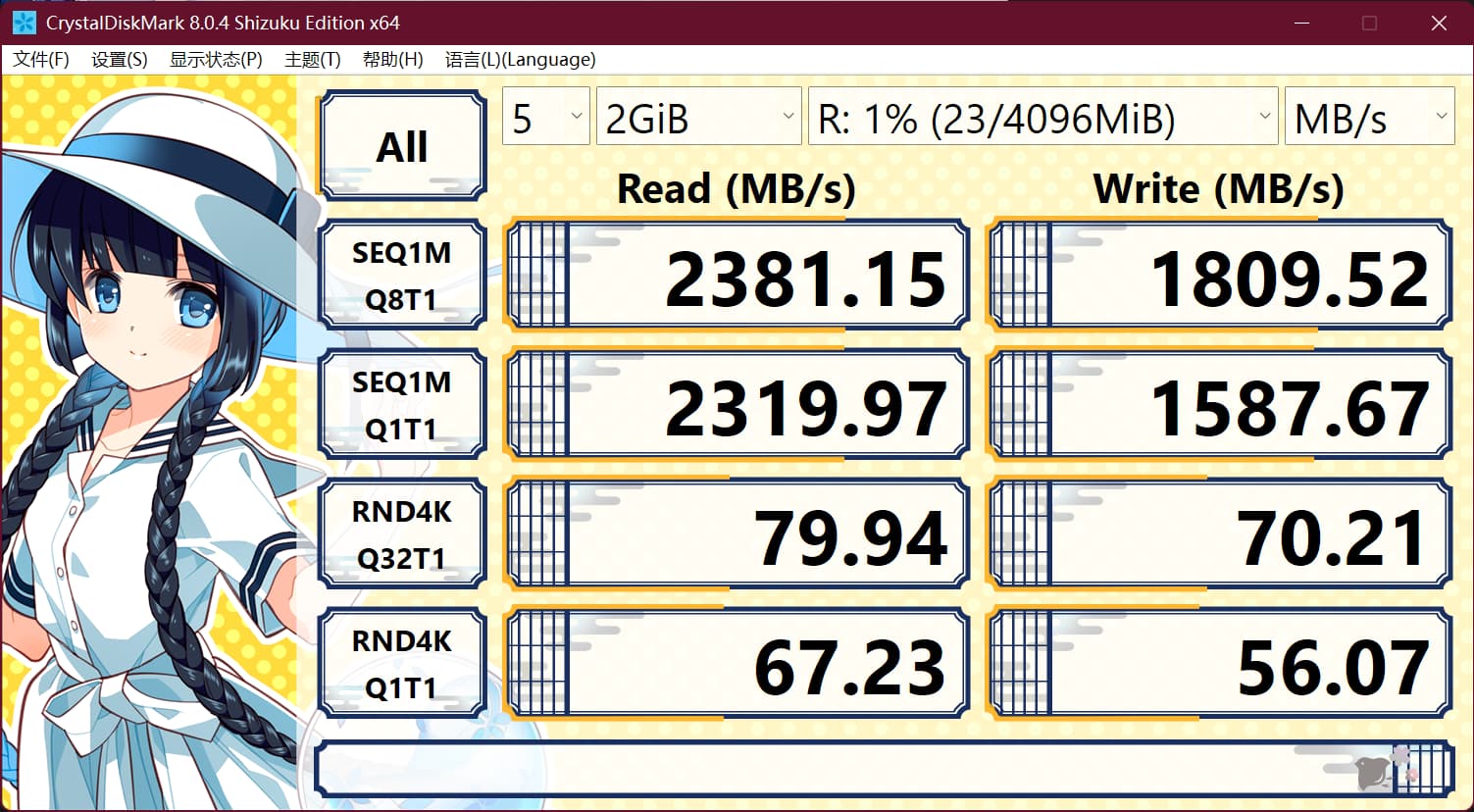Expand the 2GiB test size dropdown
Image resolution: width=1474 pixels, height=812 pixels.
pyautogui.click(x=698, y=117)
